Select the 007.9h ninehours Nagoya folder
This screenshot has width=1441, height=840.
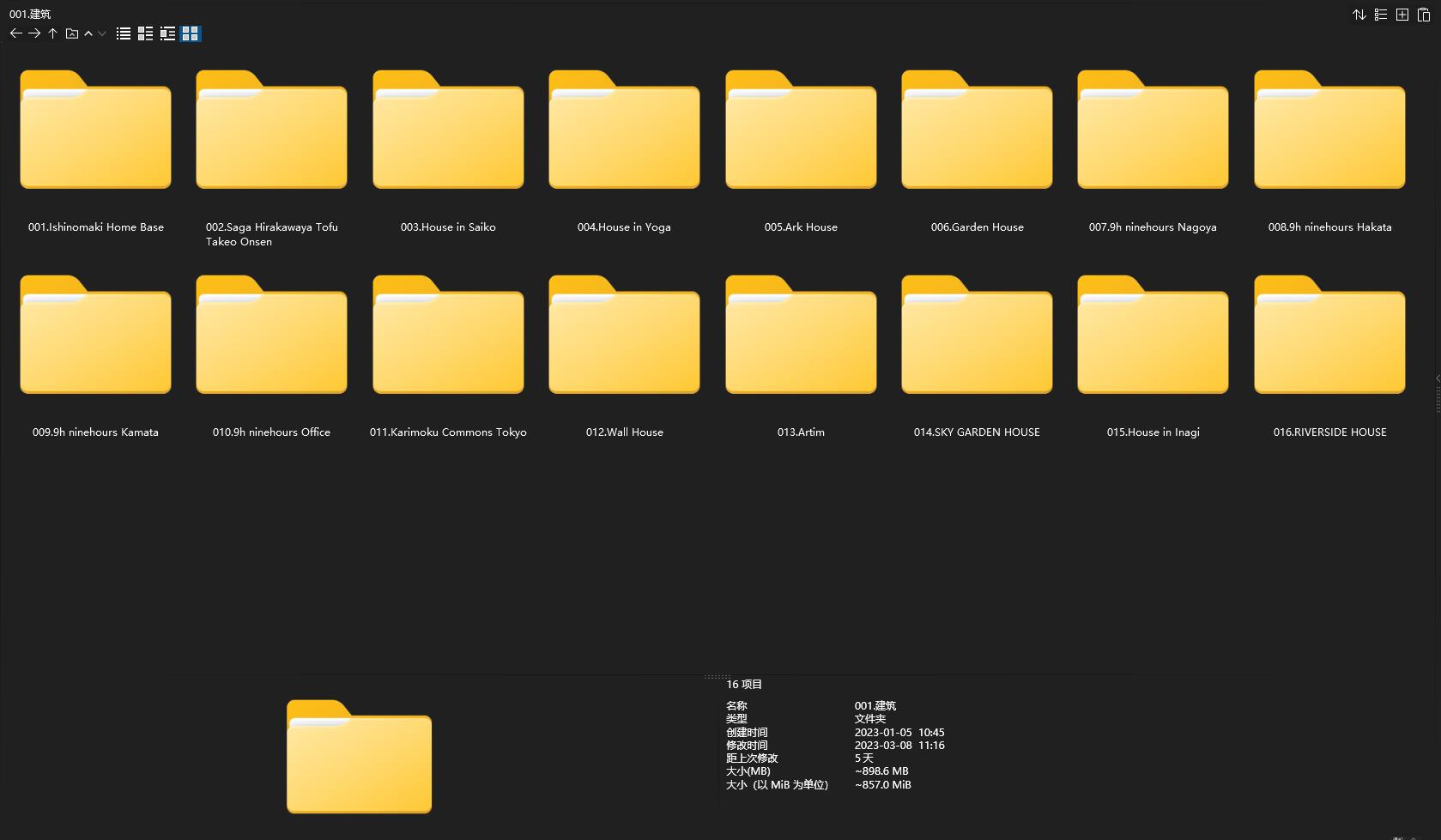tap(1153, 151)
